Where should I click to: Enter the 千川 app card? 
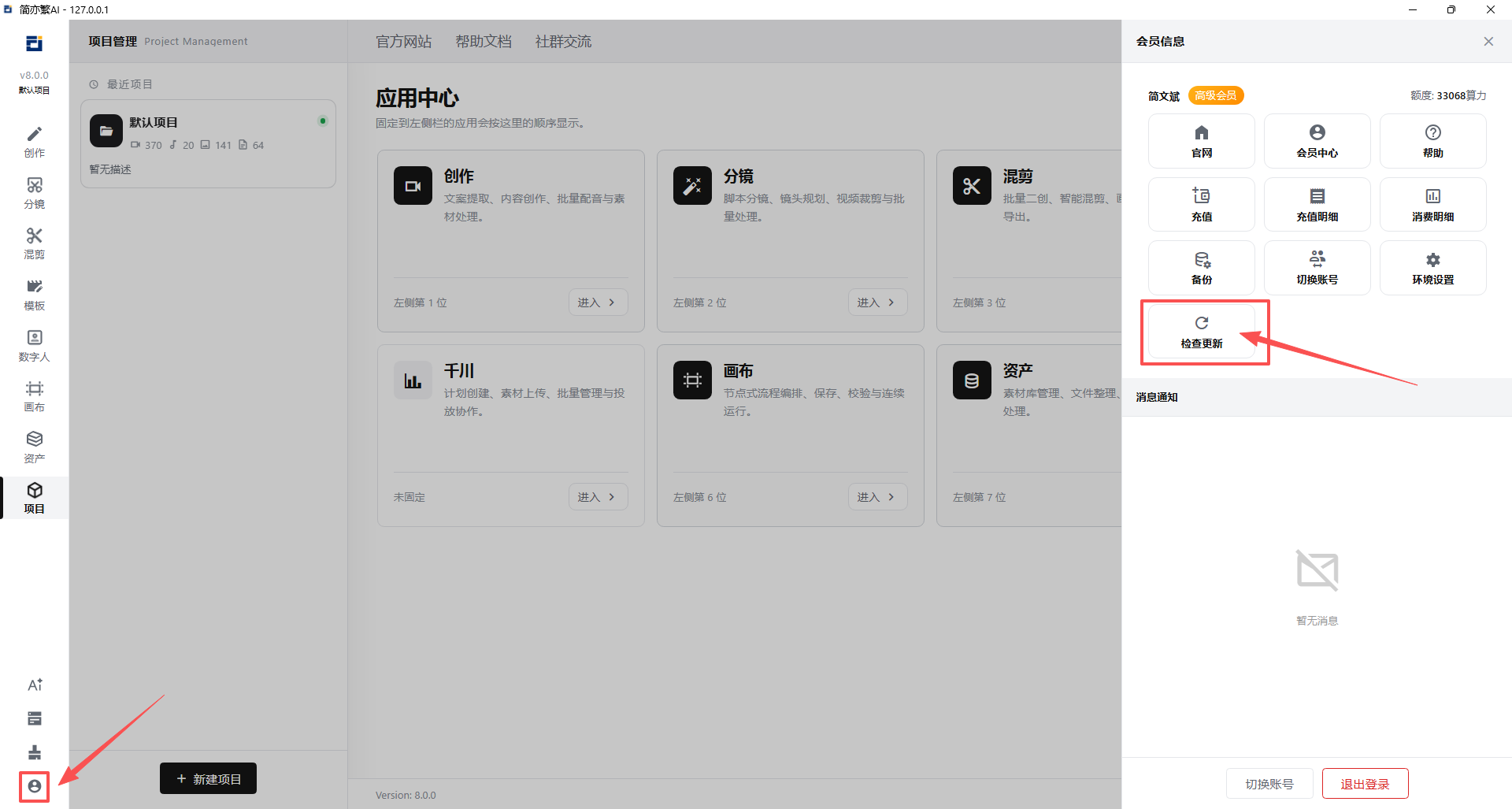tap(598, 497)
